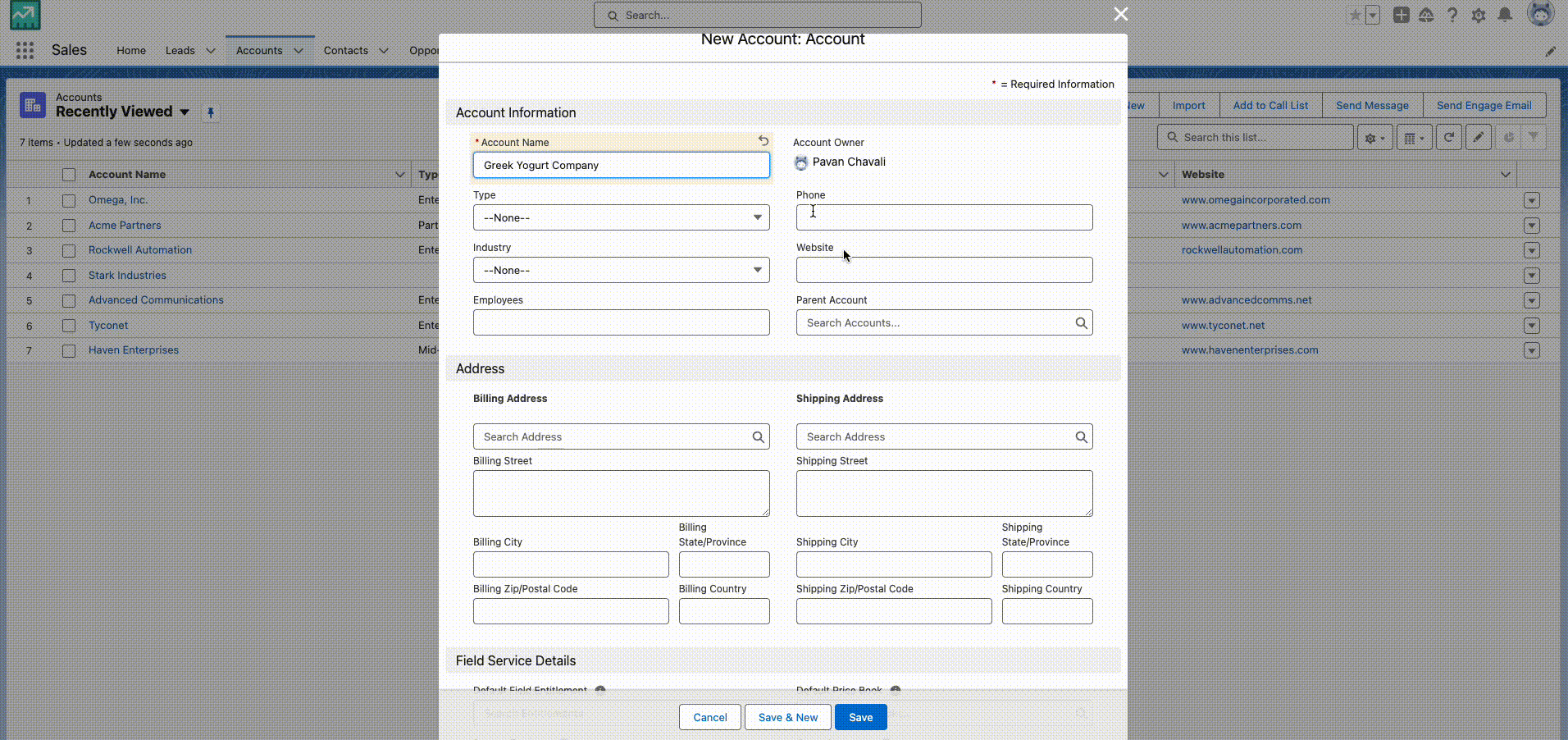Open Global Actions with the plus icon
The width and height of the screenshot is (1568, 740).
click(x=1402, y=15)
